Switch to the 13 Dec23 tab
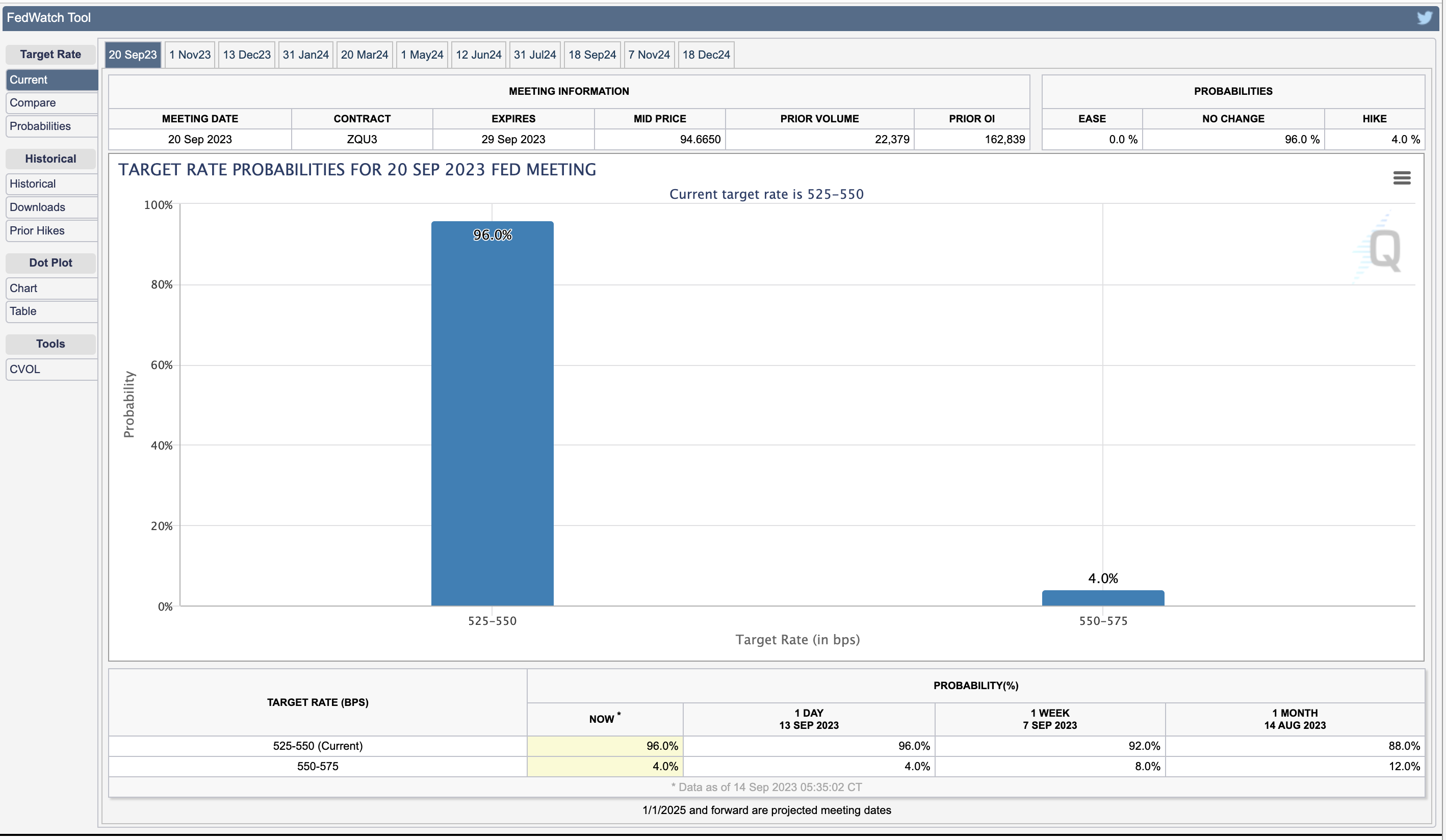 pyautogui.click(x=247, y=55)
